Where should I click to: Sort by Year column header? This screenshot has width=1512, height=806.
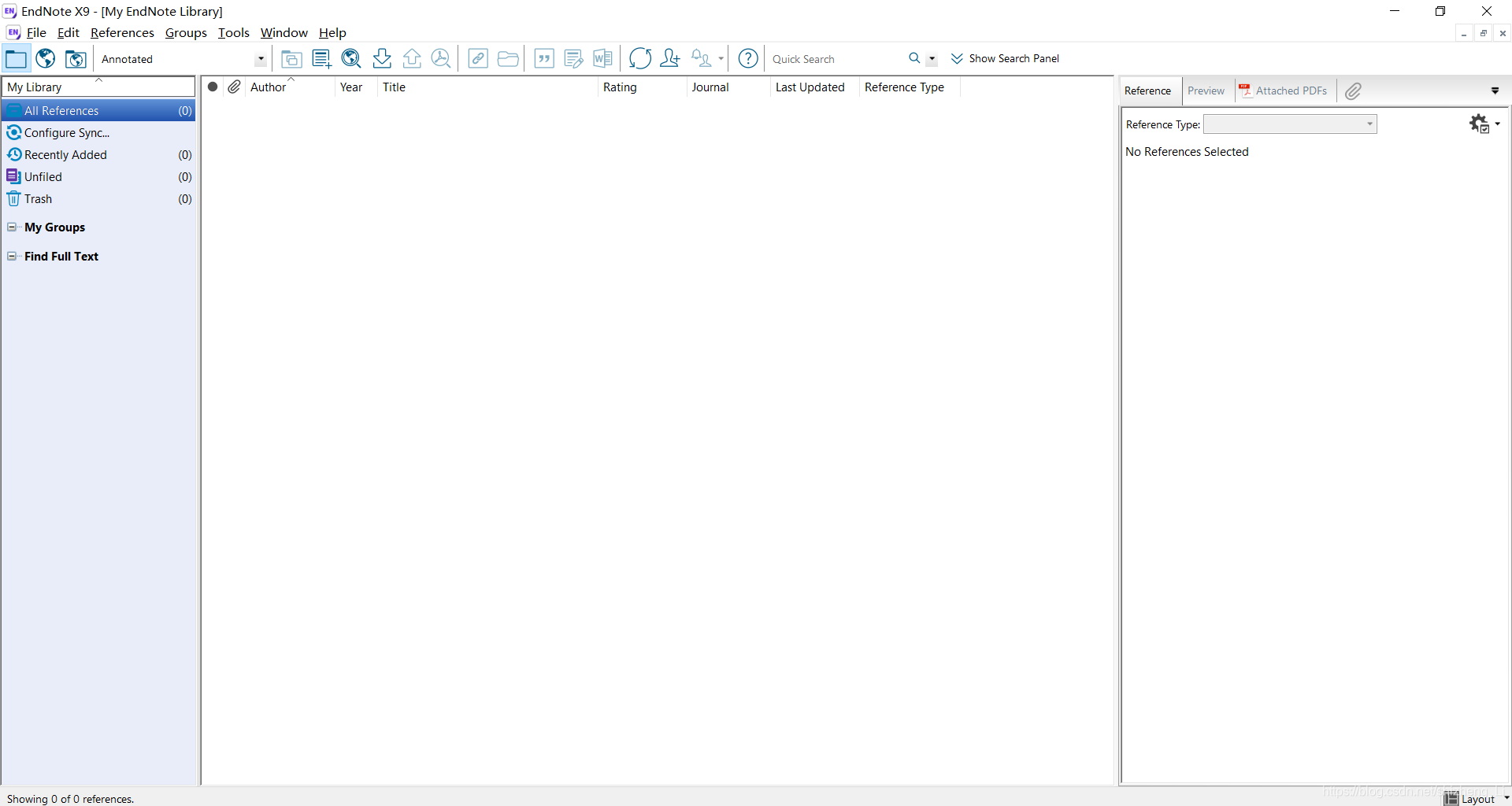(356, 87)
